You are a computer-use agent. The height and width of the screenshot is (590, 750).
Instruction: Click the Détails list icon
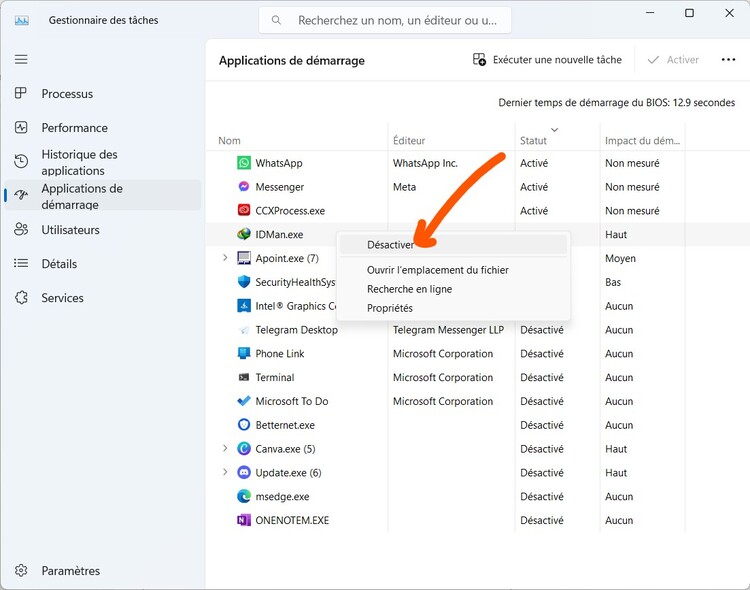coord(21,263)
